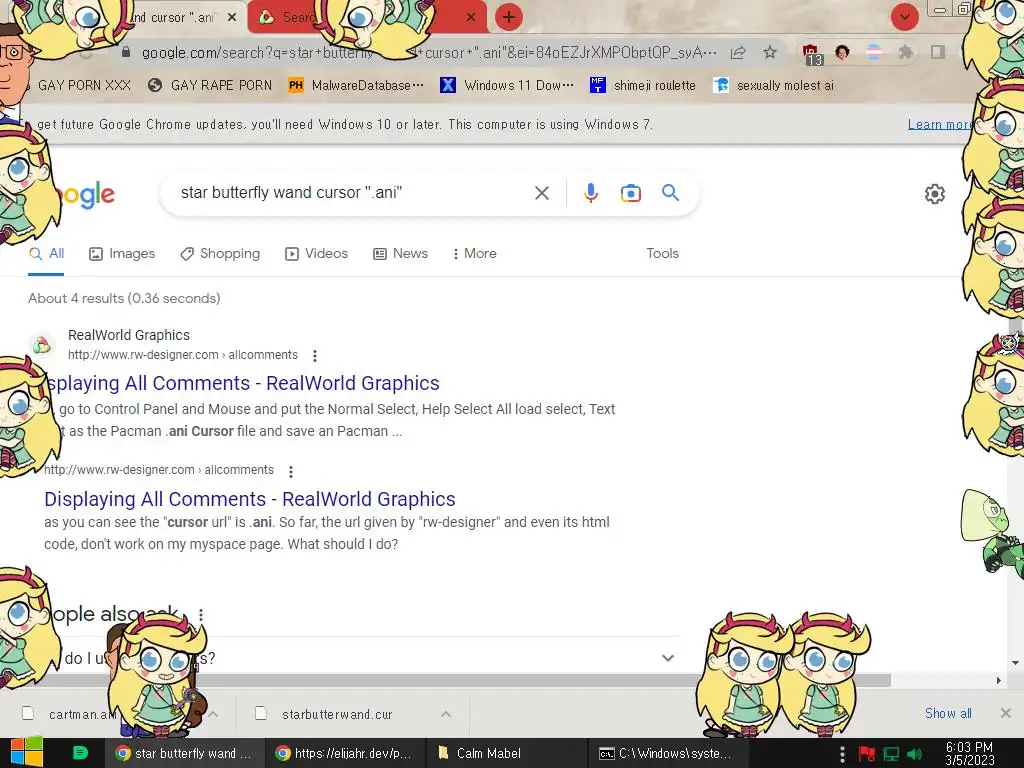Select the Images search tab

pyautogui.click(x=122, y=253)
